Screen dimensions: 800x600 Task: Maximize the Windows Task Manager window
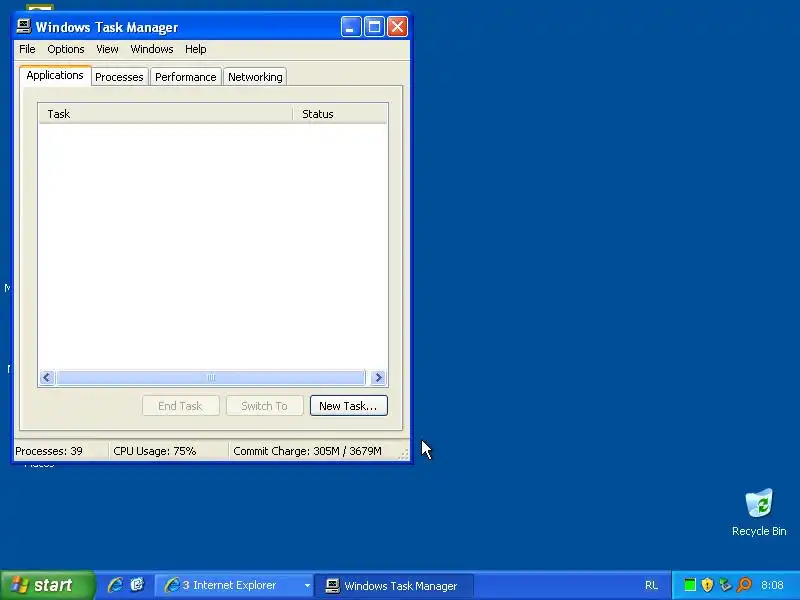pyautogui.click(x=374, y=27)
